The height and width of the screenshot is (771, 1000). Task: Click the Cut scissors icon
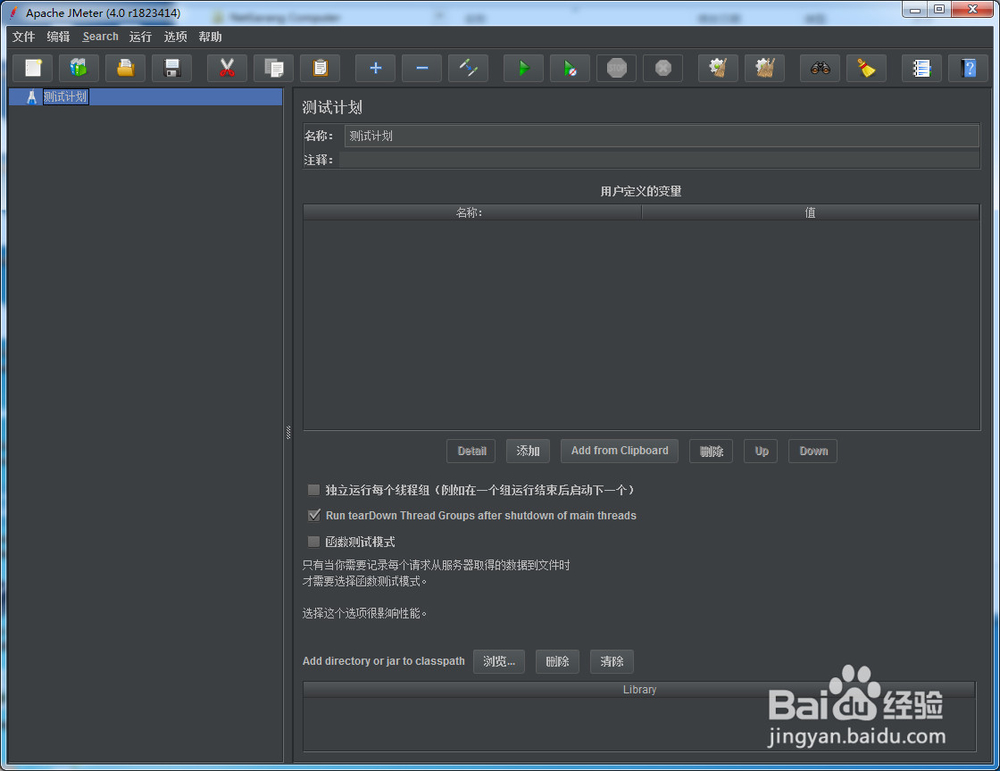tap(227, 68)
